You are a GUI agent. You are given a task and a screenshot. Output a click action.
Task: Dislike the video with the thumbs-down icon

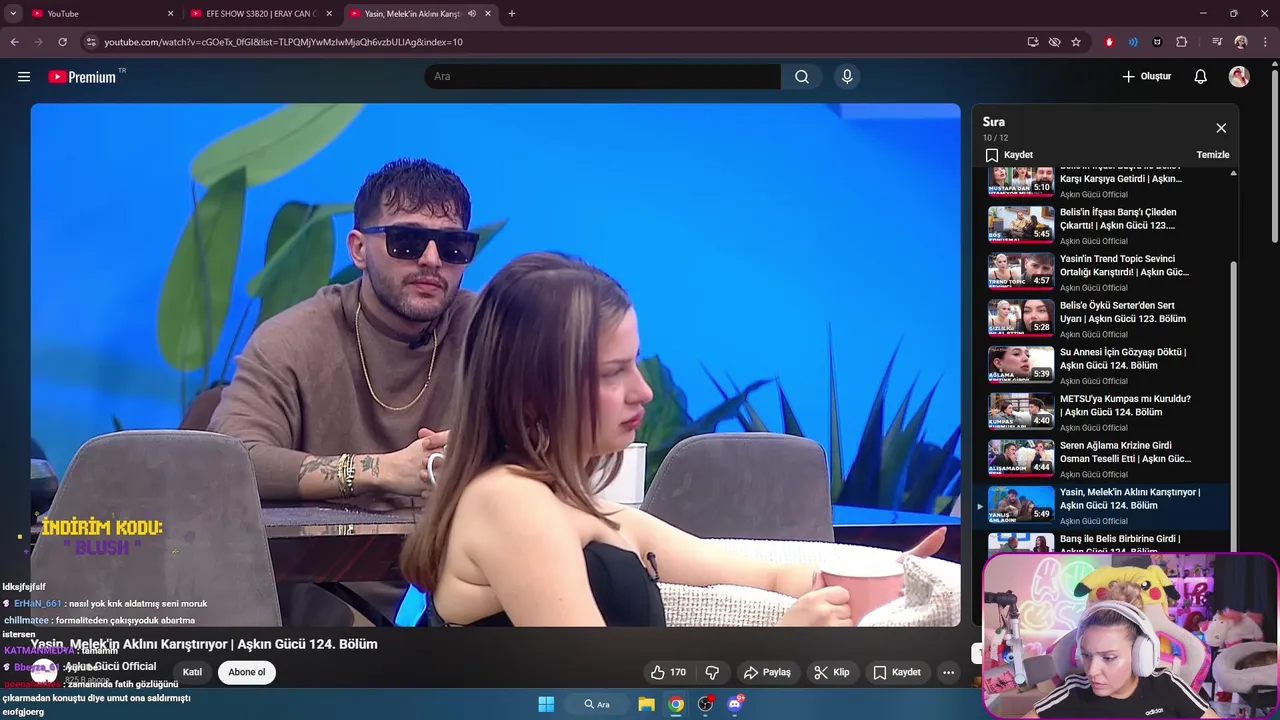click(x=713, y=672)
